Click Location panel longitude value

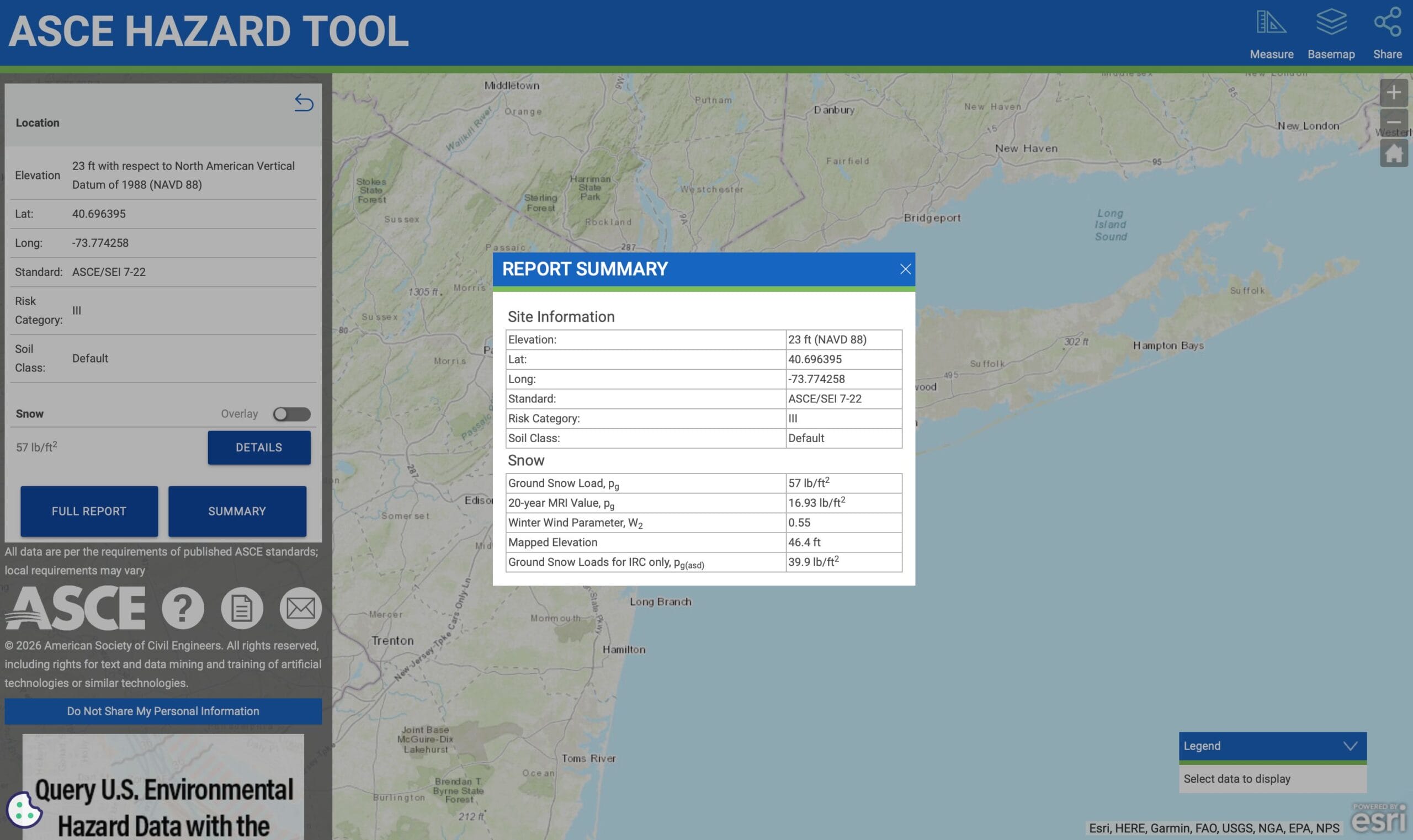click(100, 243)
